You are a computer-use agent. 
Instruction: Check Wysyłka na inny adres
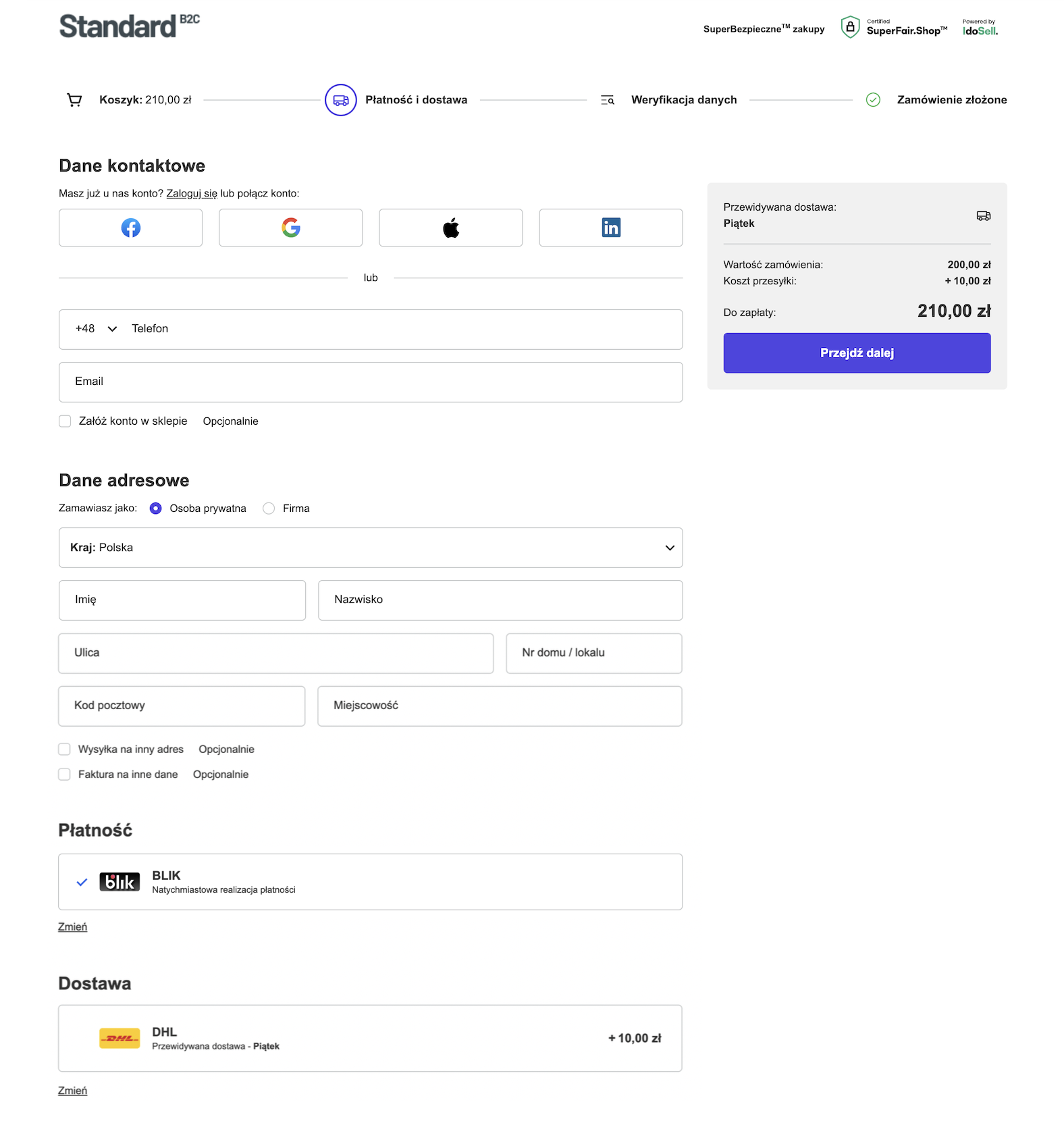(x=64, y=749)
